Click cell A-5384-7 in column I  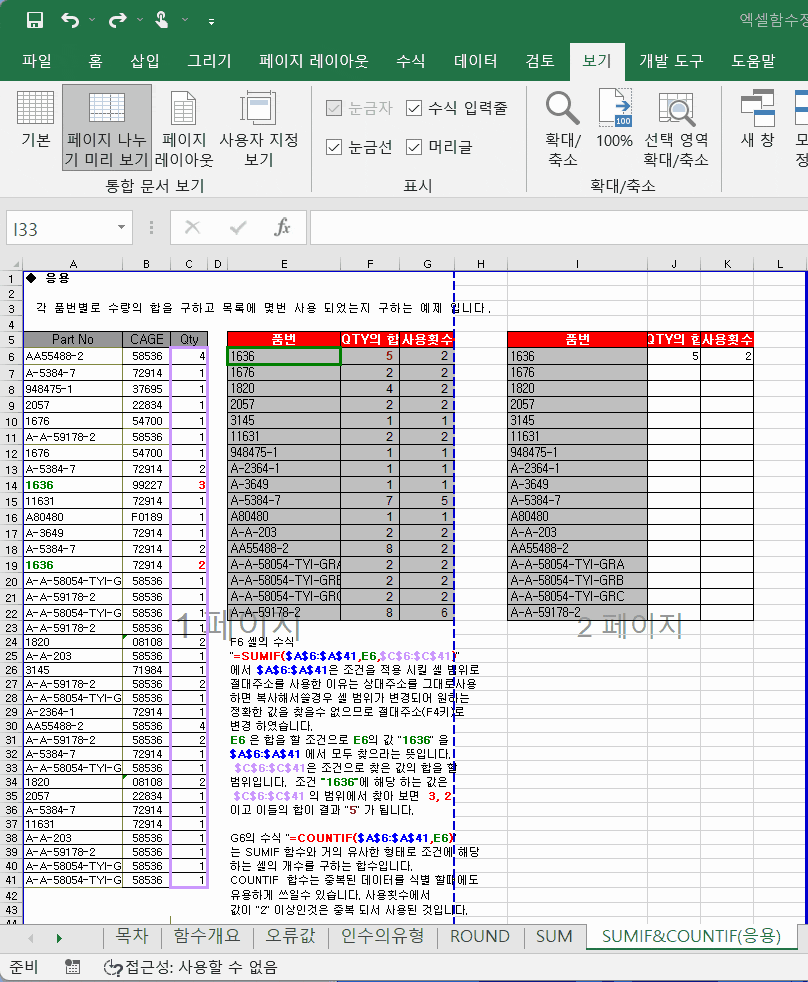[577, 500]
